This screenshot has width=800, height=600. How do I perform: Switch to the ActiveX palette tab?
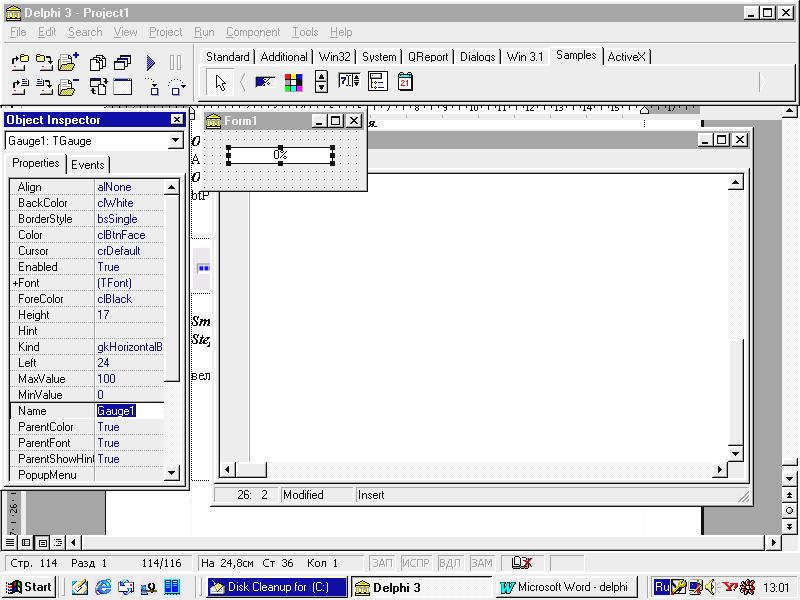tap(627, 57)
